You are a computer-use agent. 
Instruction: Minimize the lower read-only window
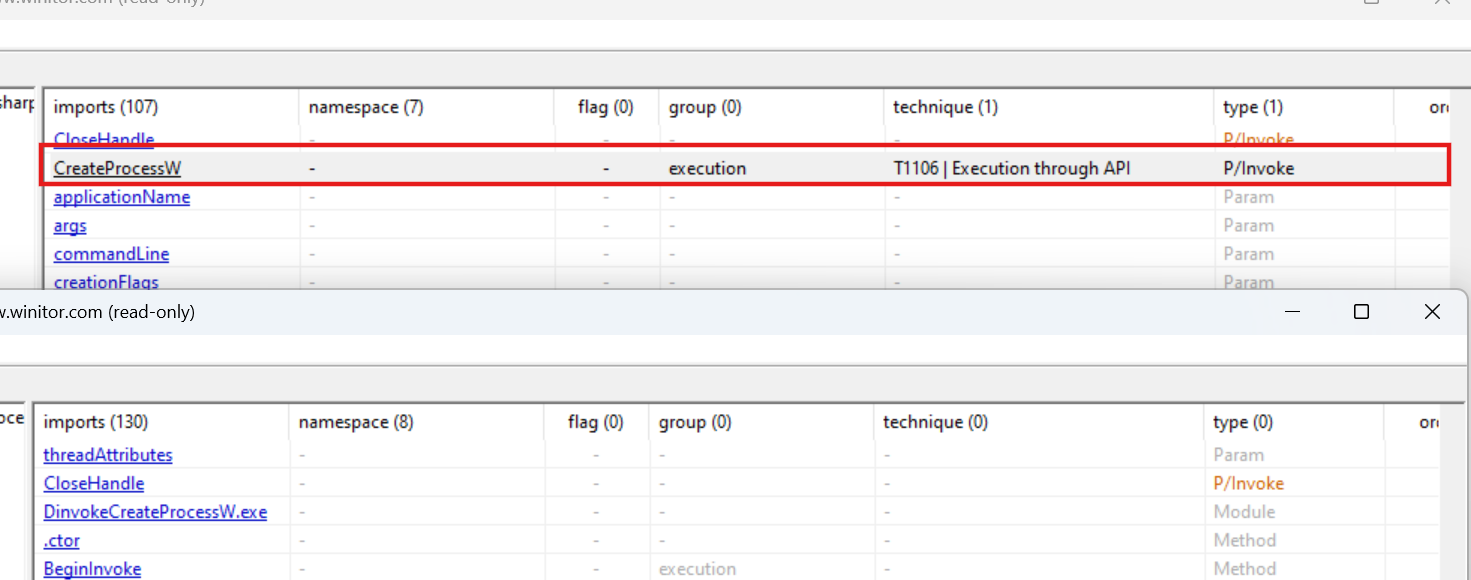tap(1292, 312)
